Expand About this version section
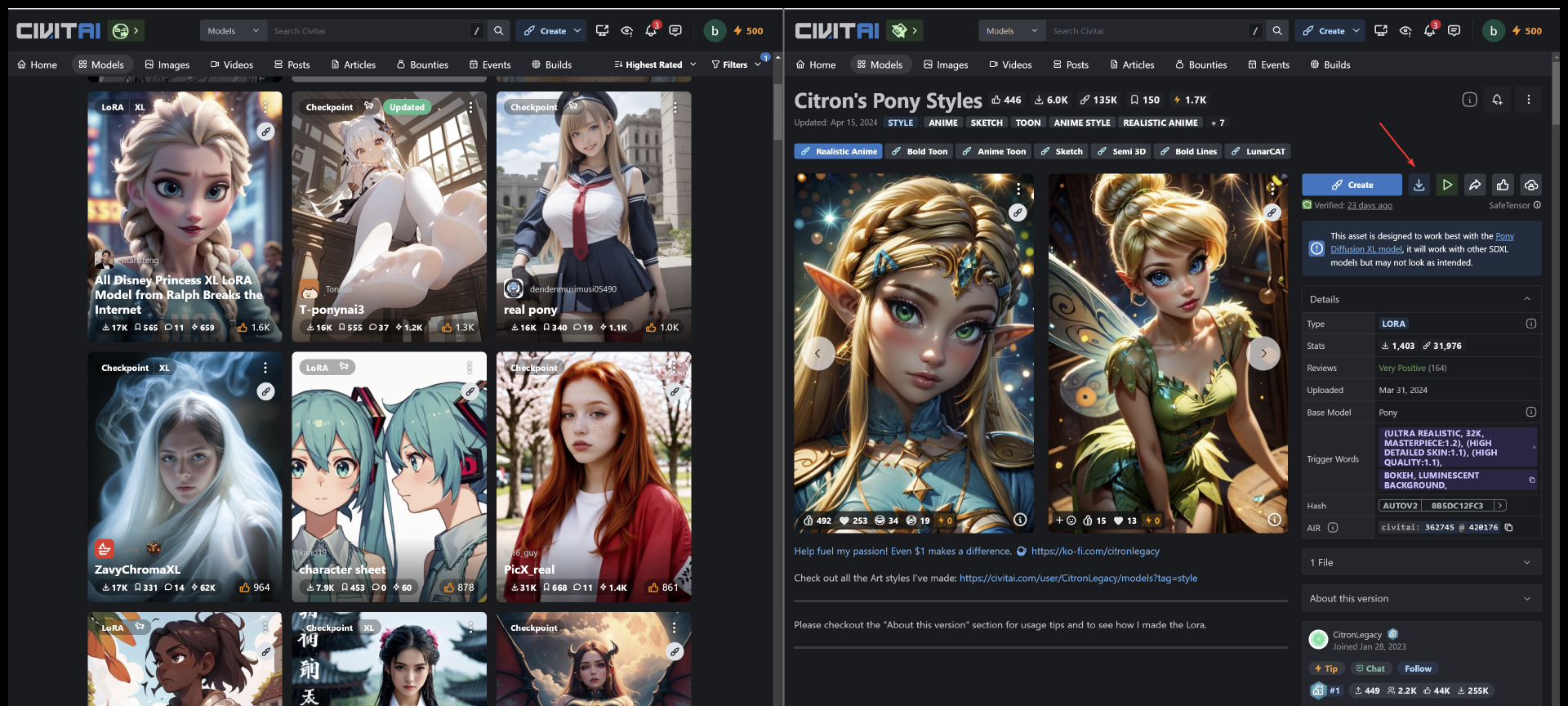Screen dimensions: 1568x706 point(1421,598)
